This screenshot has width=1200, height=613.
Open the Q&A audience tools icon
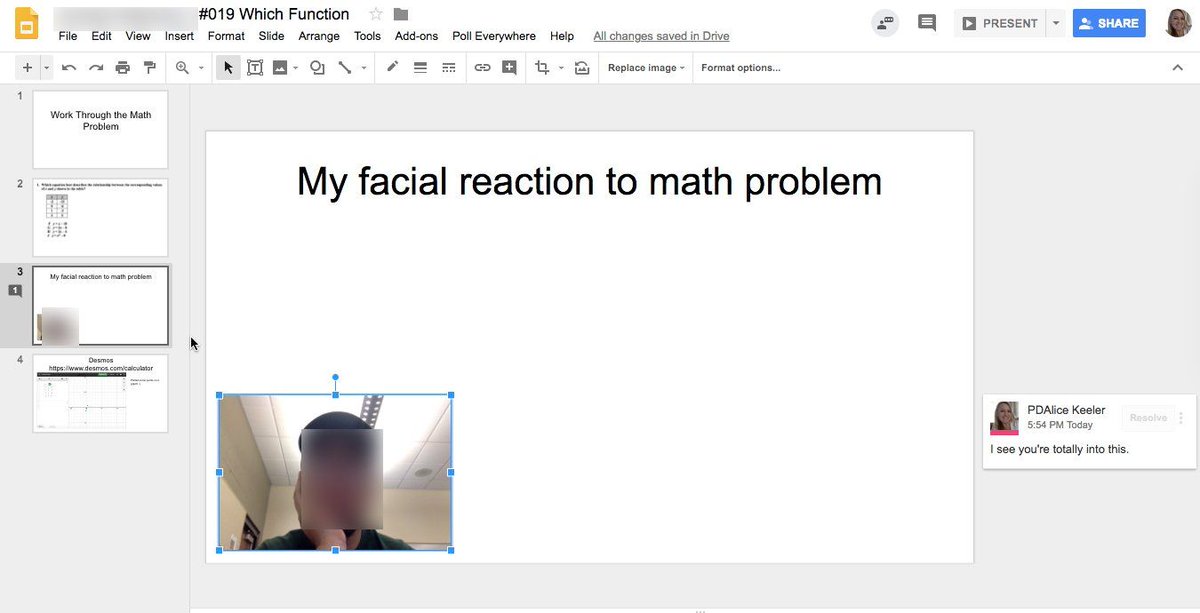click(884, 23)
